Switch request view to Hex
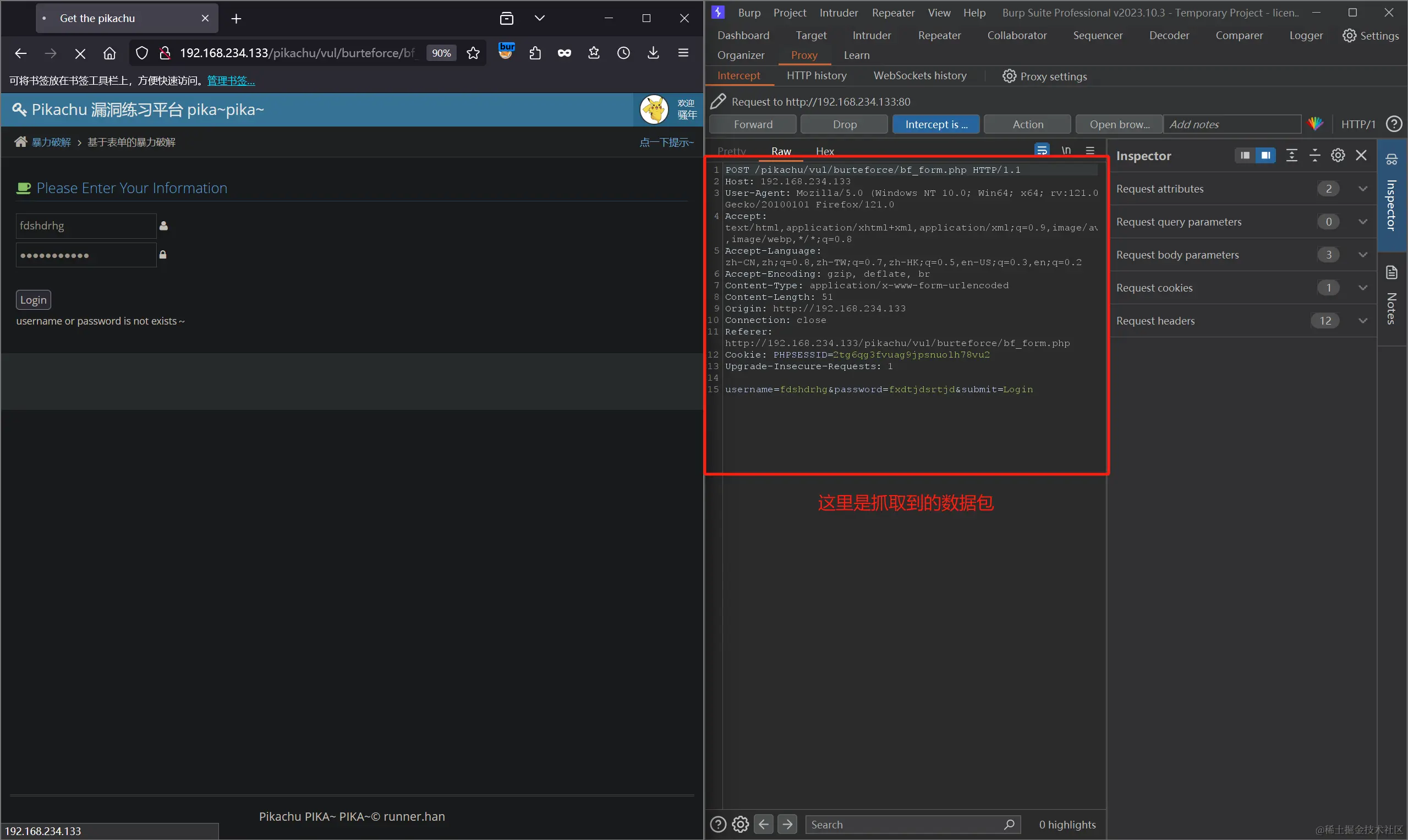Image resolution: width=1408 pixels, height=840 pixels. pyautogui.click(x=825, y=151)
